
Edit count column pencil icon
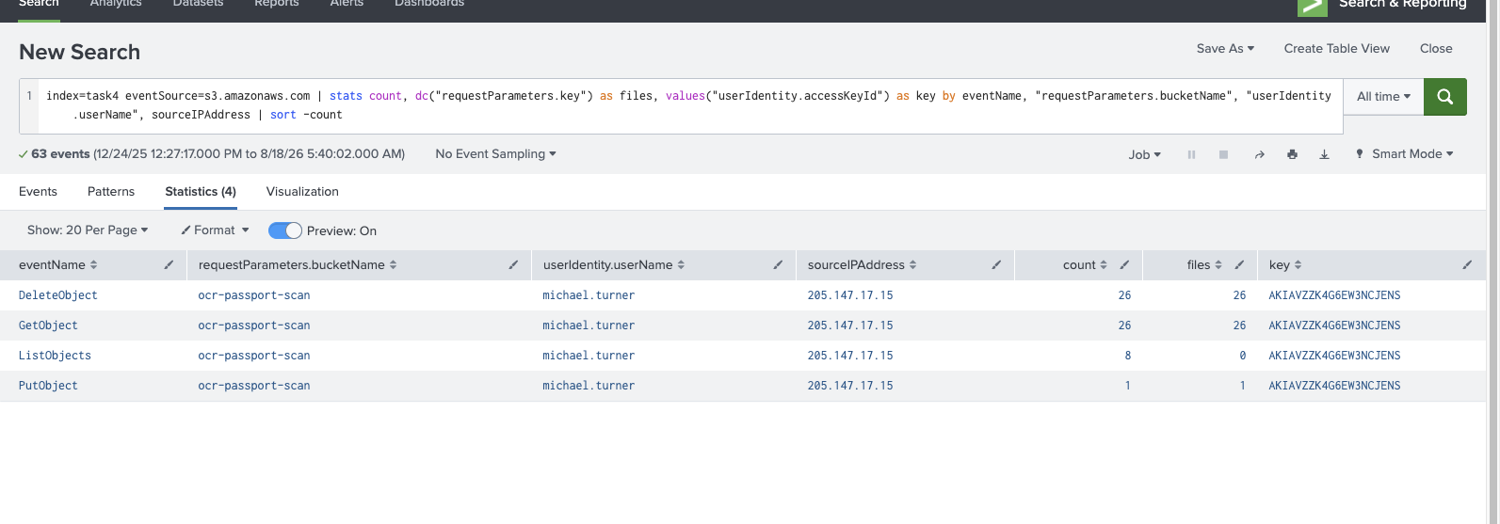coord(1124,265)
